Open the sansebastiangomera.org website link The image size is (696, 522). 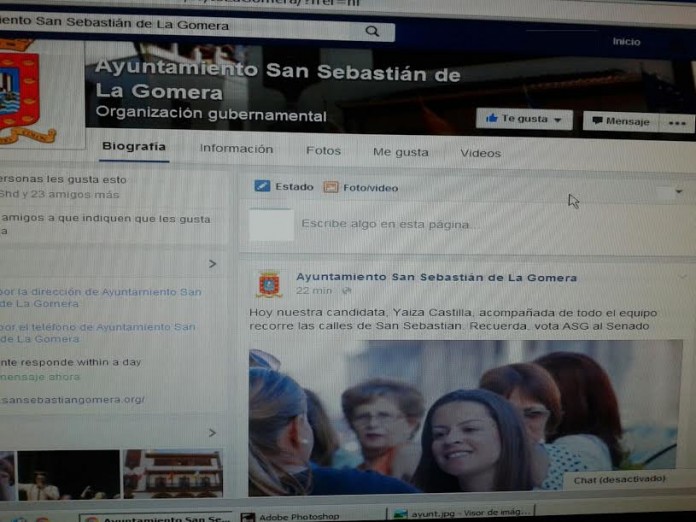click(x=72, y=400)
